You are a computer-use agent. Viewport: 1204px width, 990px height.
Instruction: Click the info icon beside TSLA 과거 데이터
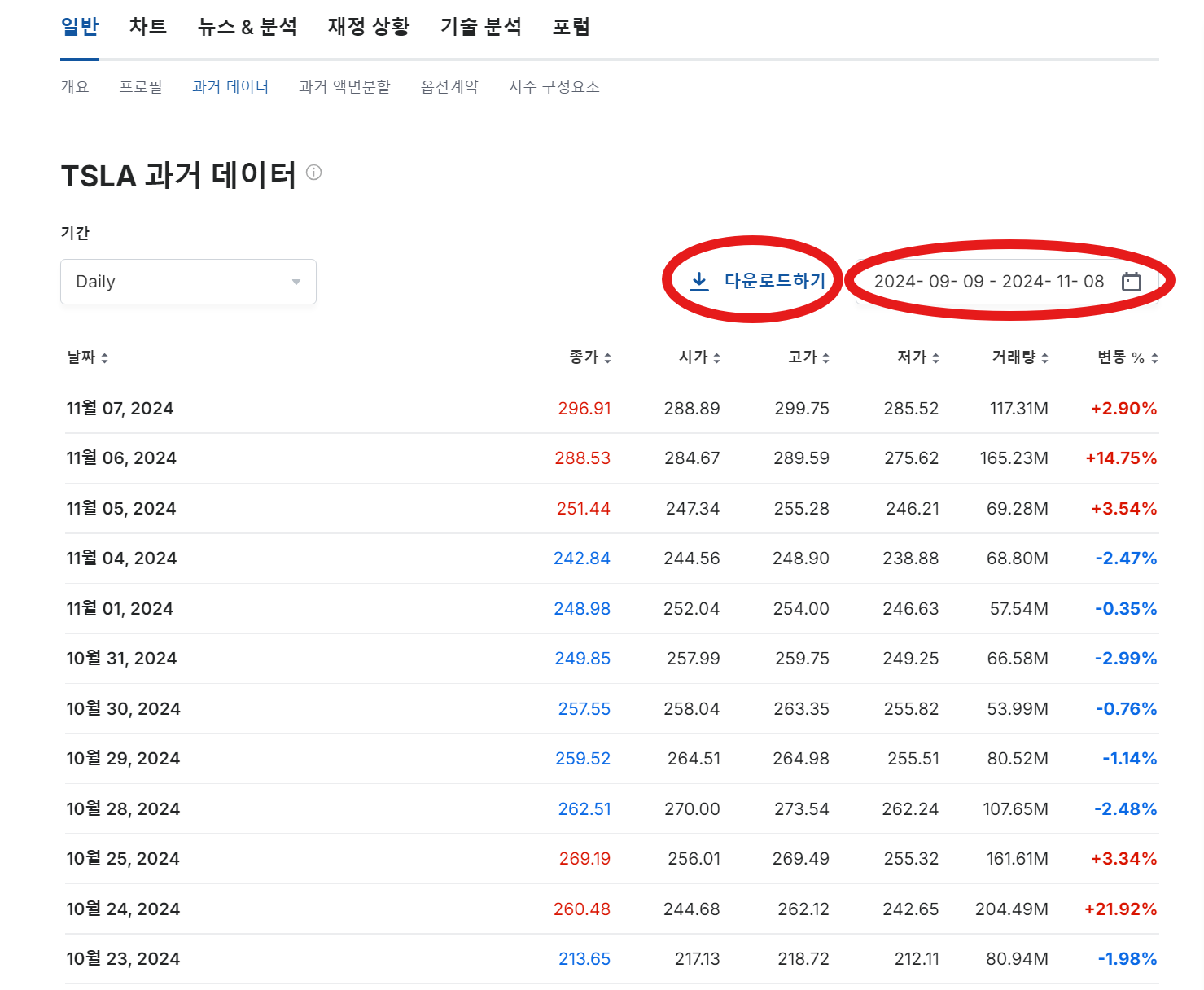coord(313,173)
